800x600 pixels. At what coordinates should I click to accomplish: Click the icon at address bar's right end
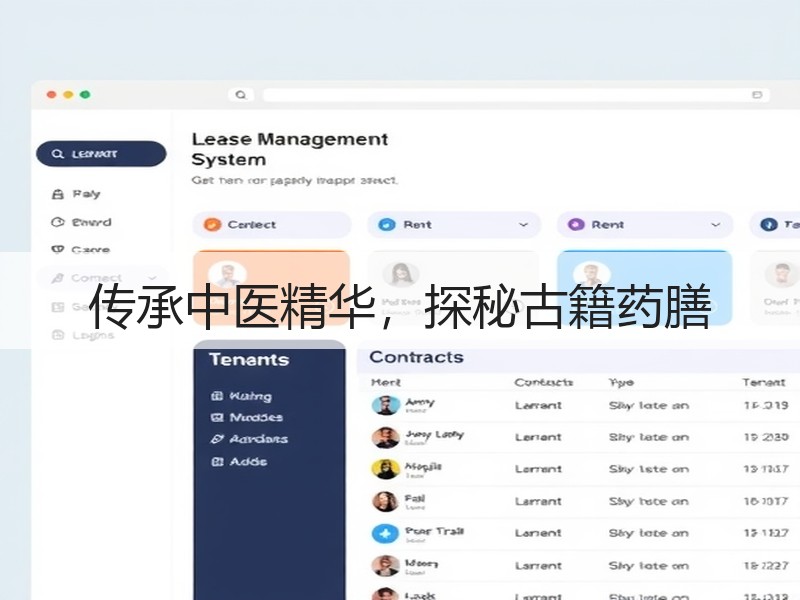coord(757,94)
